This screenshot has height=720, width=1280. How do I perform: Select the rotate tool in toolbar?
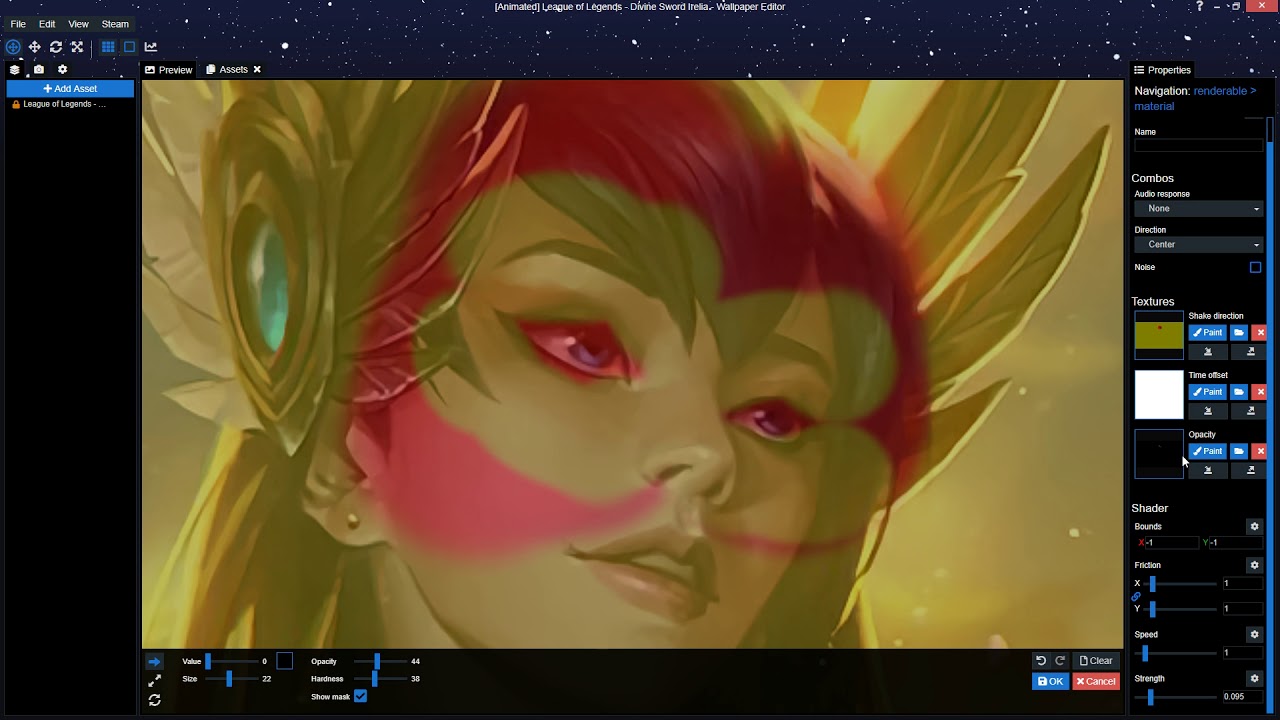tap(56, 47)
